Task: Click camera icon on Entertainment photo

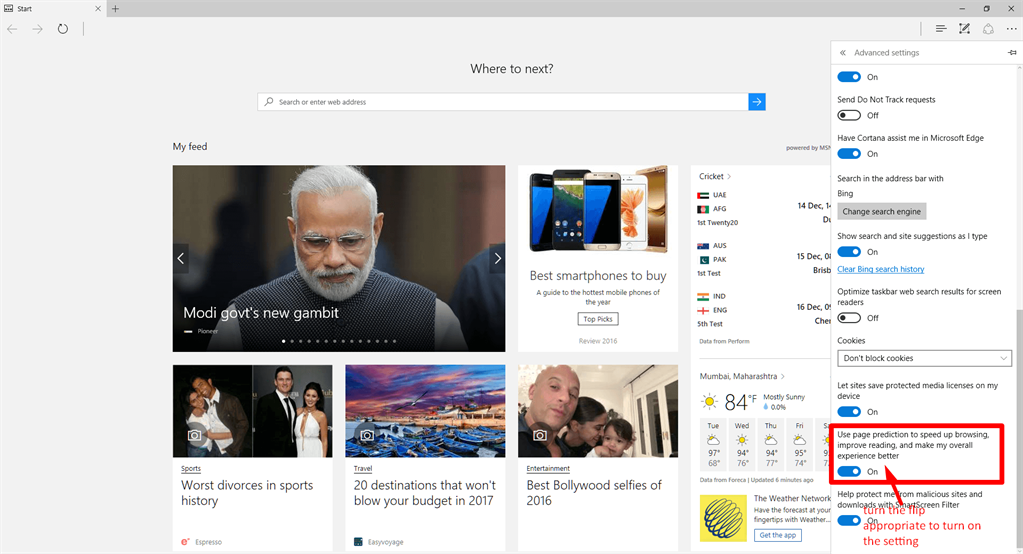Action: (x=540, y=435)
